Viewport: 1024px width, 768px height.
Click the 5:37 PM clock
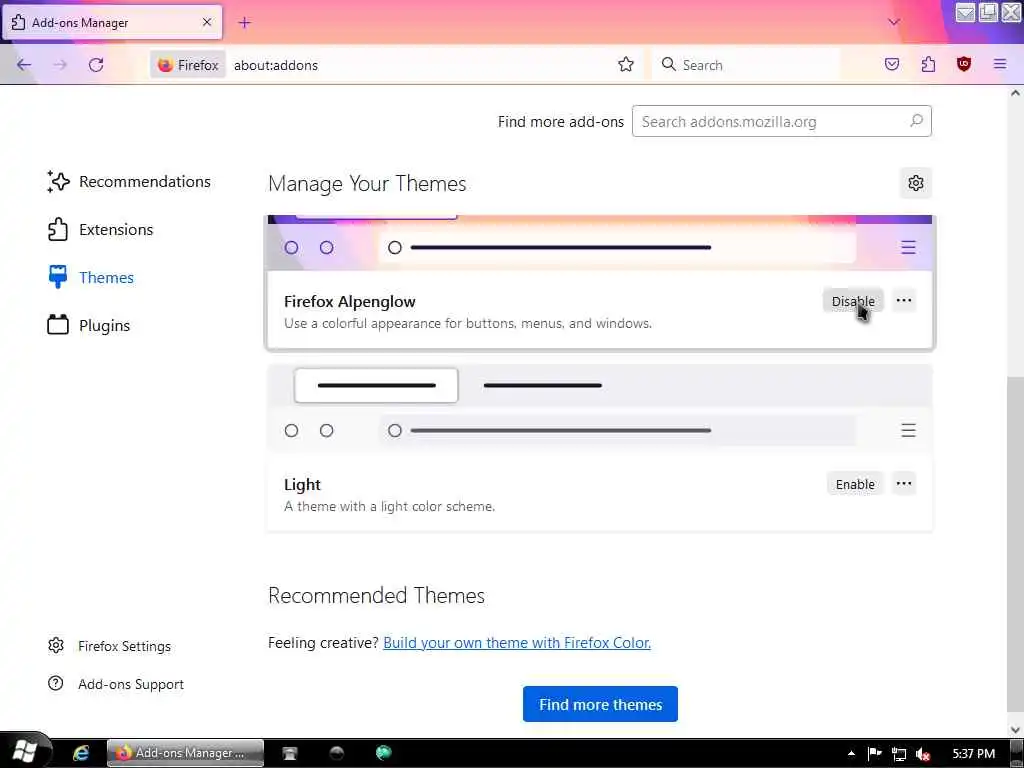pyautogui.click(x=973, y=754)
